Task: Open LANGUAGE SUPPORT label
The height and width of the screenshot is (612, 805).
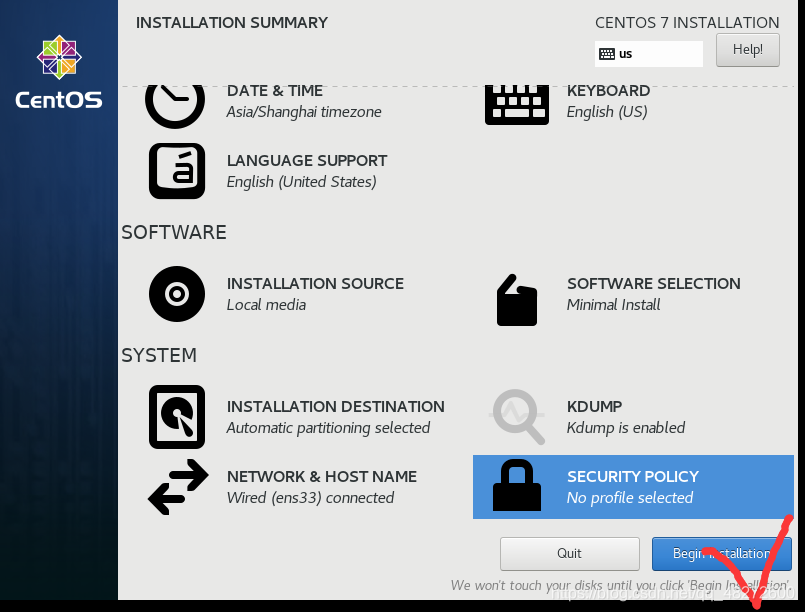Action: (x=307, y=161)
